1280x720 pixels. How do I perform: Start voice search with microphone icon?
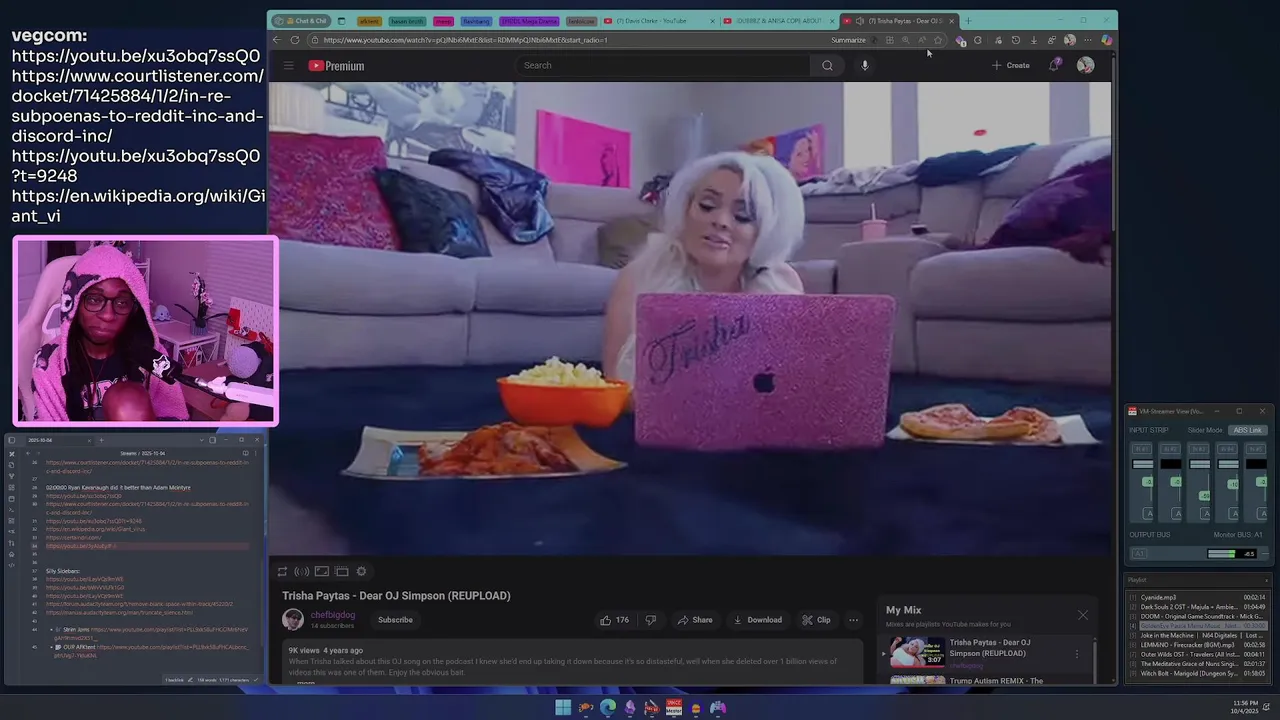coord(865,65)
